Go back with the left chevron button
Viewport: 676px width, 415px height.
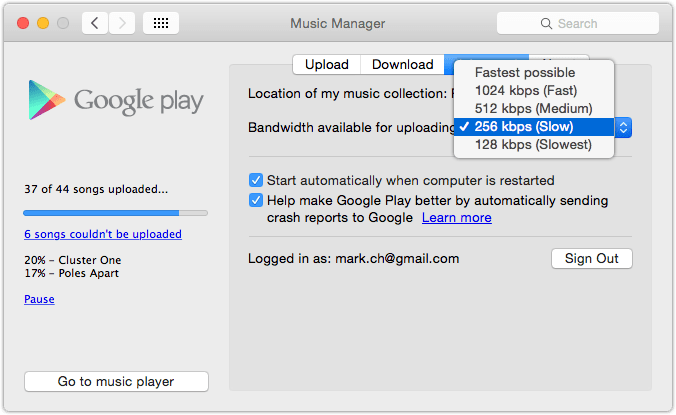pos(95,23)
